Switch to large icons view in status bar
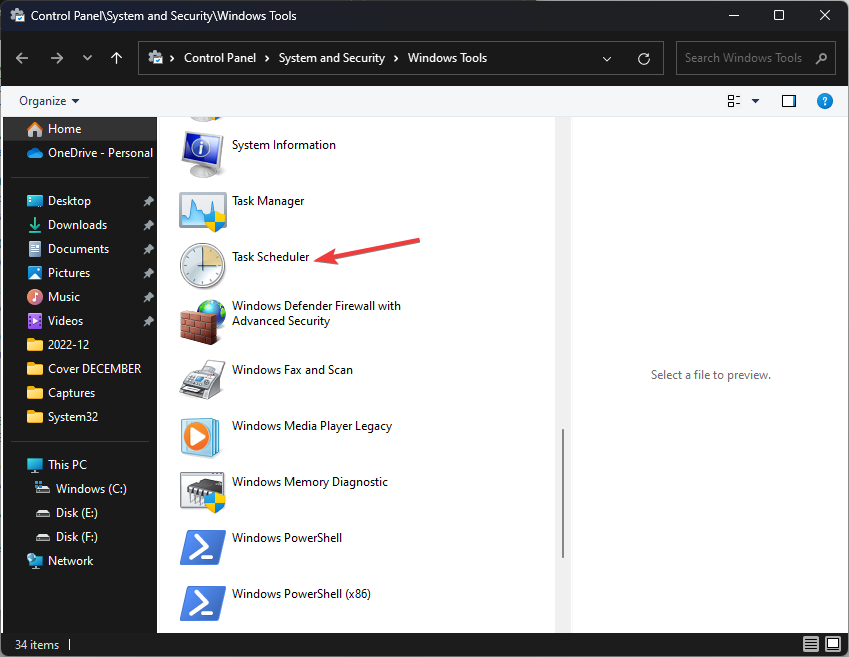 [x=833, y=644]
